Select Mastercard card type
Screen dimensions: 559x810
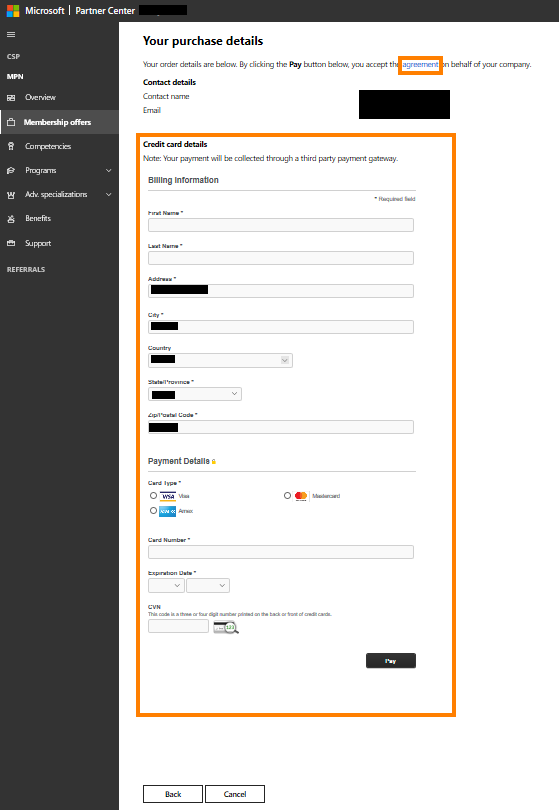(x=287, y=495)
